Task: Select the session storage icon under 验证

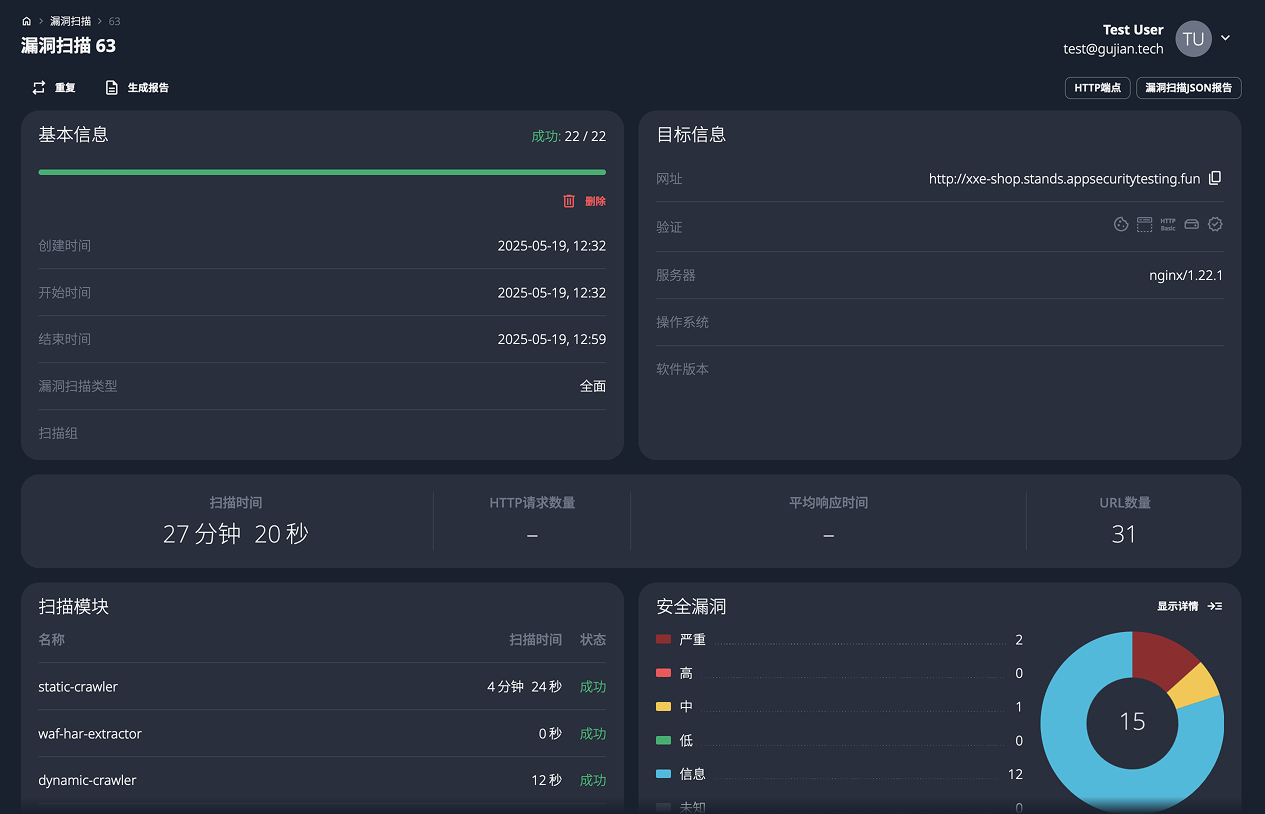Action: click(x=1144, y=224)
